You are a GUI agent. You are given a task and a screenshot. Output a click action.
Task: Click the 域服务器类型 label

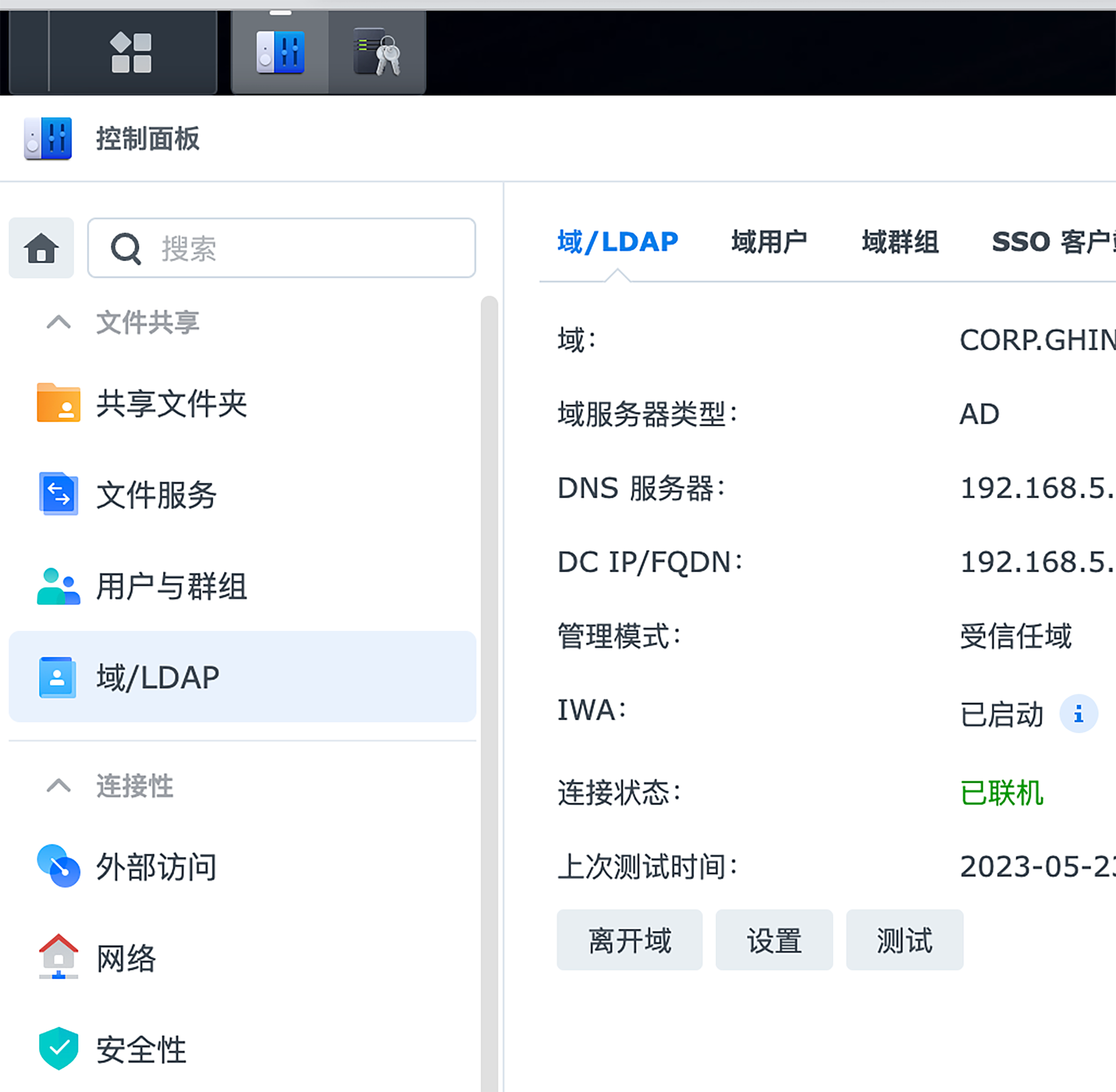tap(647, 414)
